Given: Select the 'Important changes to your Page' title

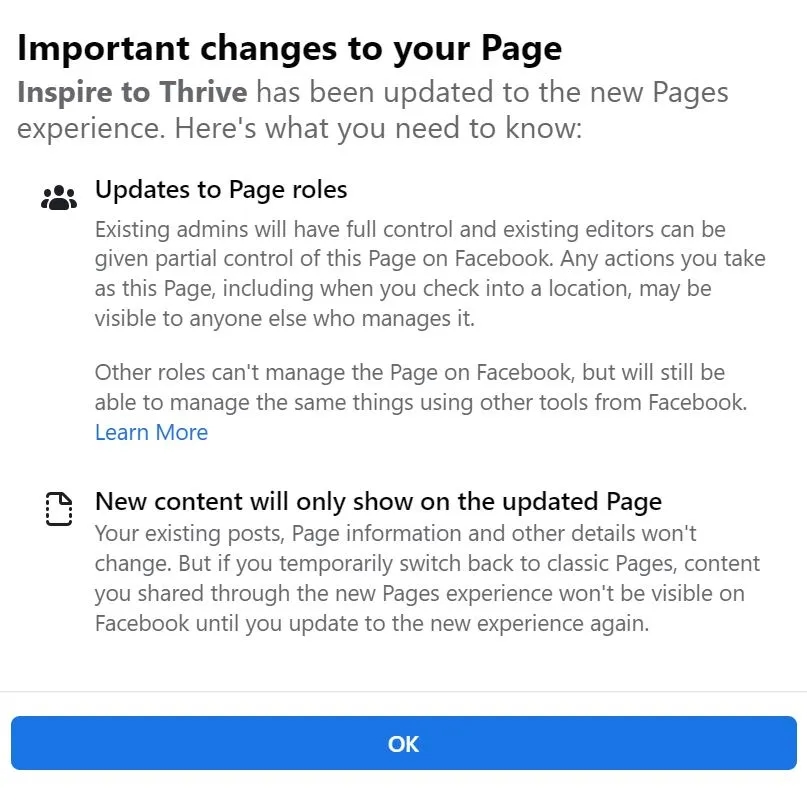Looking at the screenshot, I should pyautogui.click(x=289, y=49).
